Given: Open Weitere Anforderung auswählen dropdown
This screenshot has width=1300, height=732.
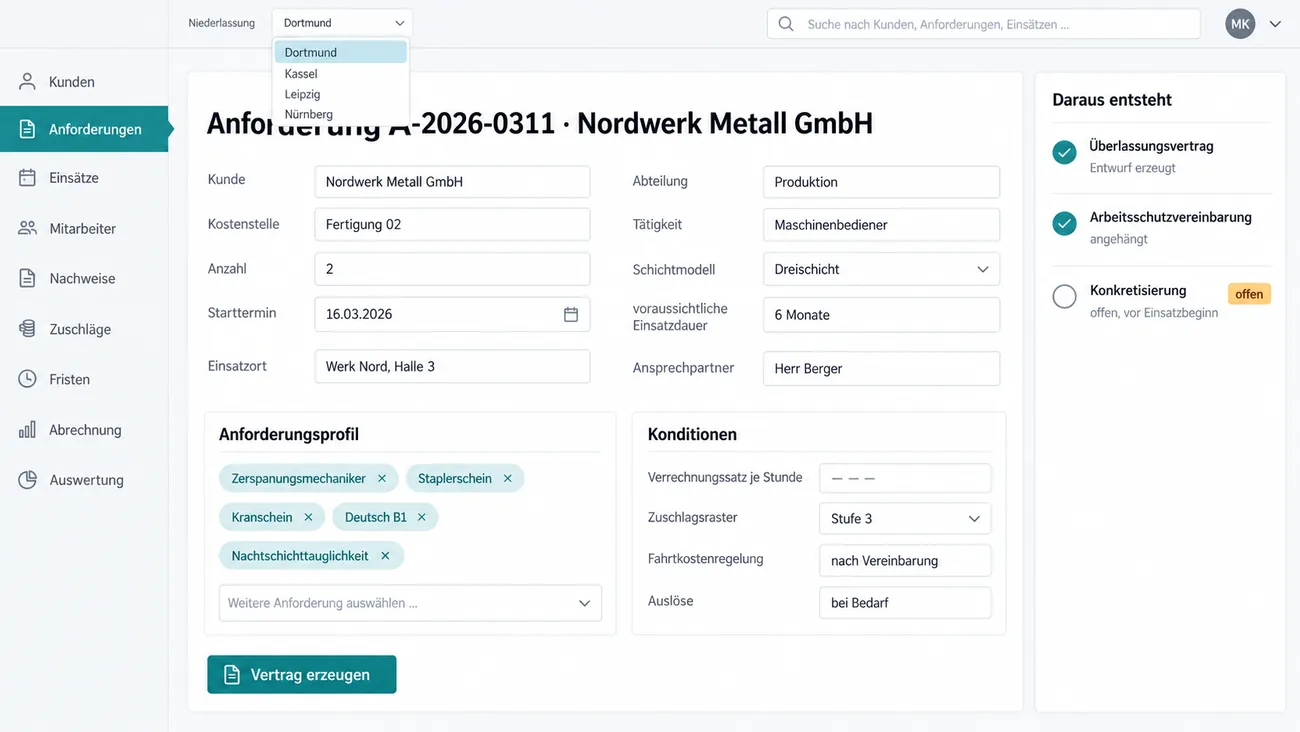Looking at the screenshot, I should pyautogui.click(x=410, y=603).
